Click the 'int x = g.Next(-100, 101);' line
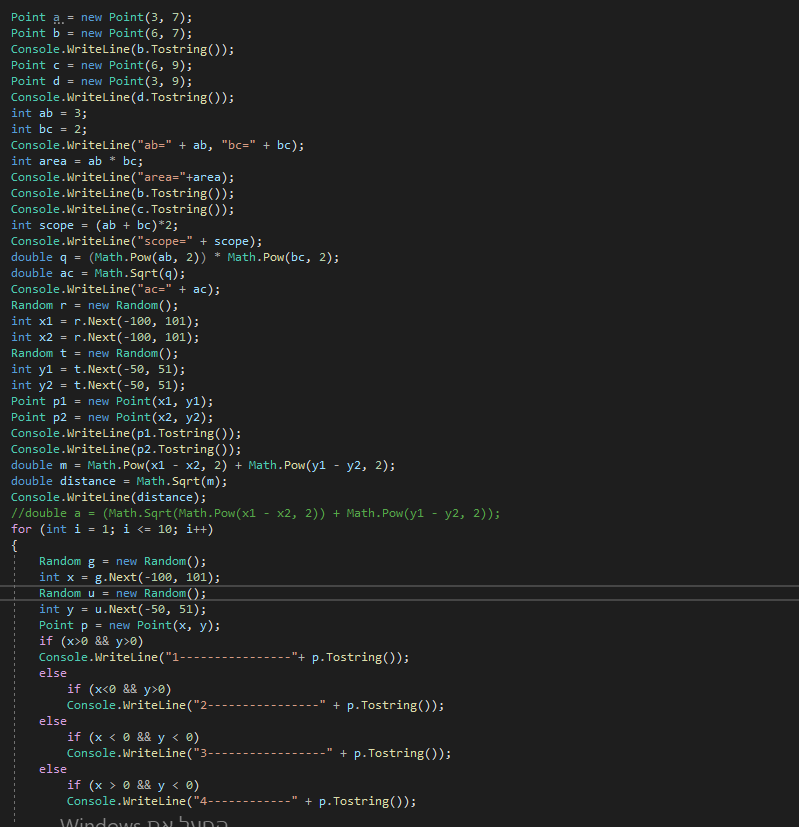The height and width of the screenshot is (827, 799). click(130, 578)
